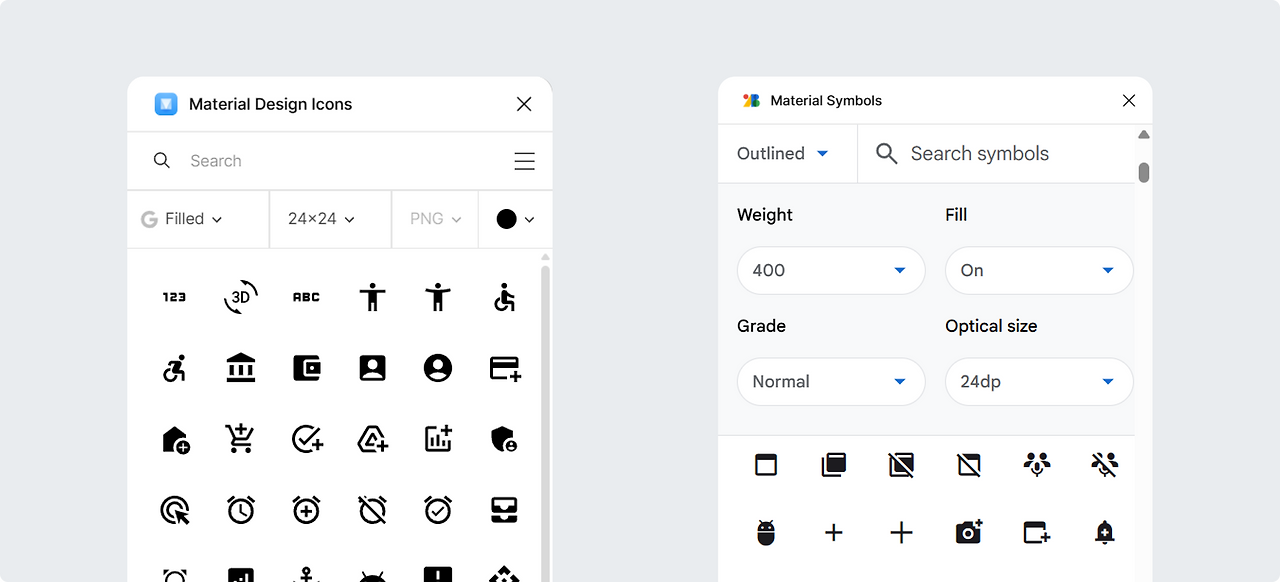Click the Material Symbols colorful logo
This screenshot has width=1280, height=582.
coord(751,101)
